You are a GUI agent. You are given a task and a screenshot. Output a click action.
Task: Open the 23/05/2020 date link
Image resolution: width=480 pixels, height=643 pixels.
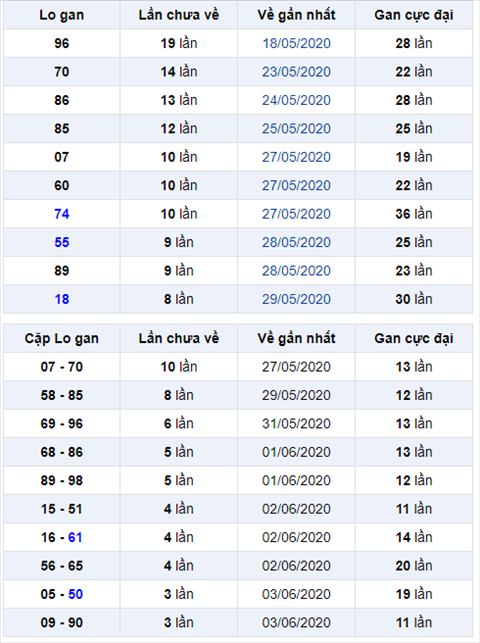(x=296, y=72)
